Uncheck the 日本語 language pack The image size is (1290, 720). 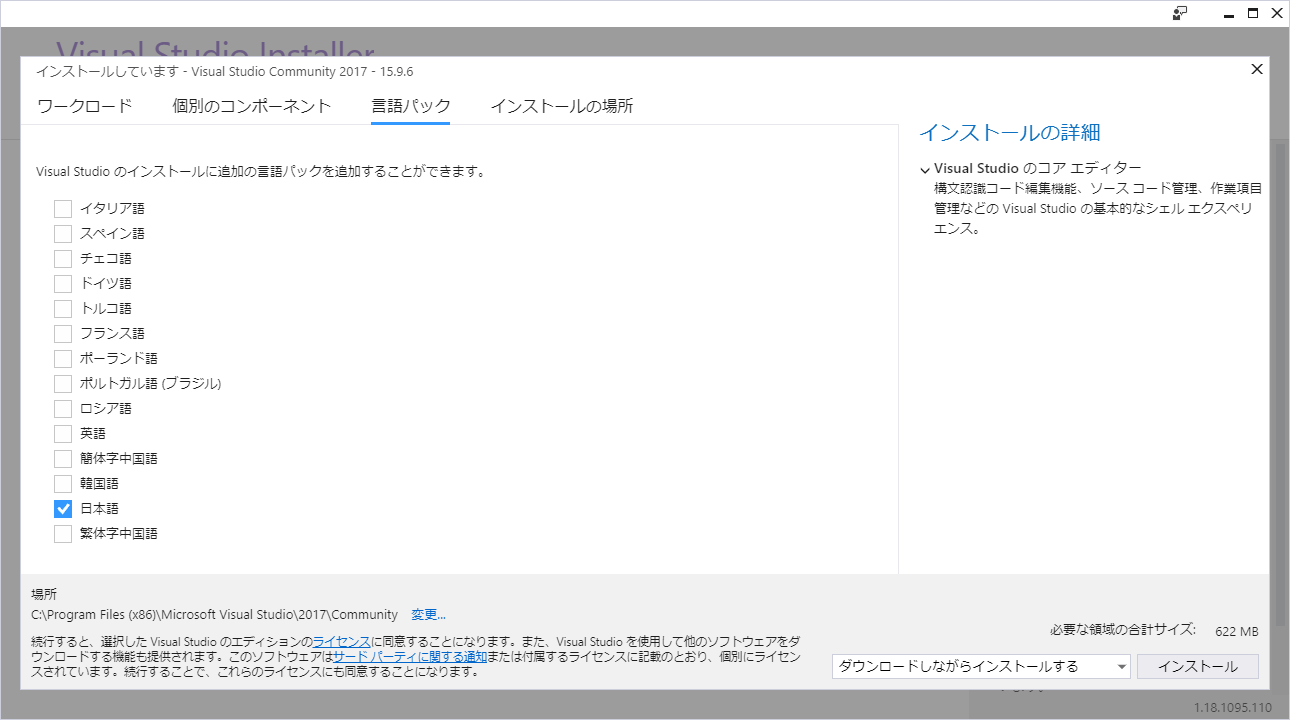click(x=63, y=508)
